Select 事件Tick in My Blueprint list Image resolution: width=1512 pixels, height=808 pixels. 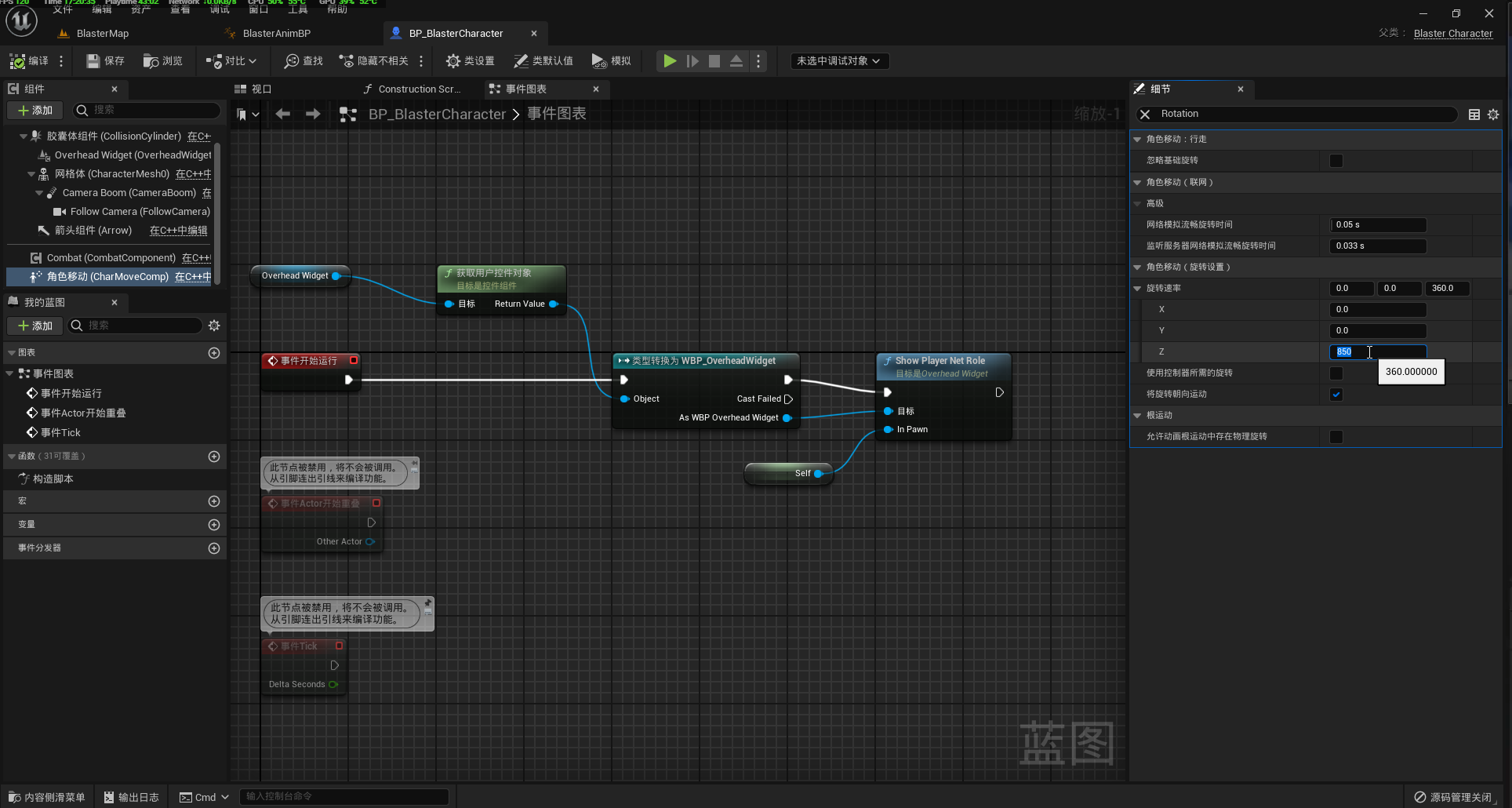click(x=60, y=433)
